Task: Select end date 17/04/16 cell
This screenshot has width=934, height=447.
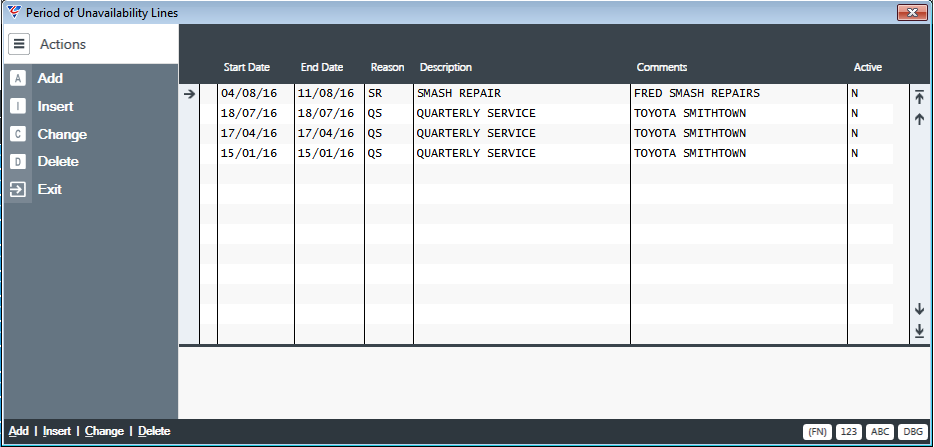Action: pyautogui.click(x=326, y=133)
